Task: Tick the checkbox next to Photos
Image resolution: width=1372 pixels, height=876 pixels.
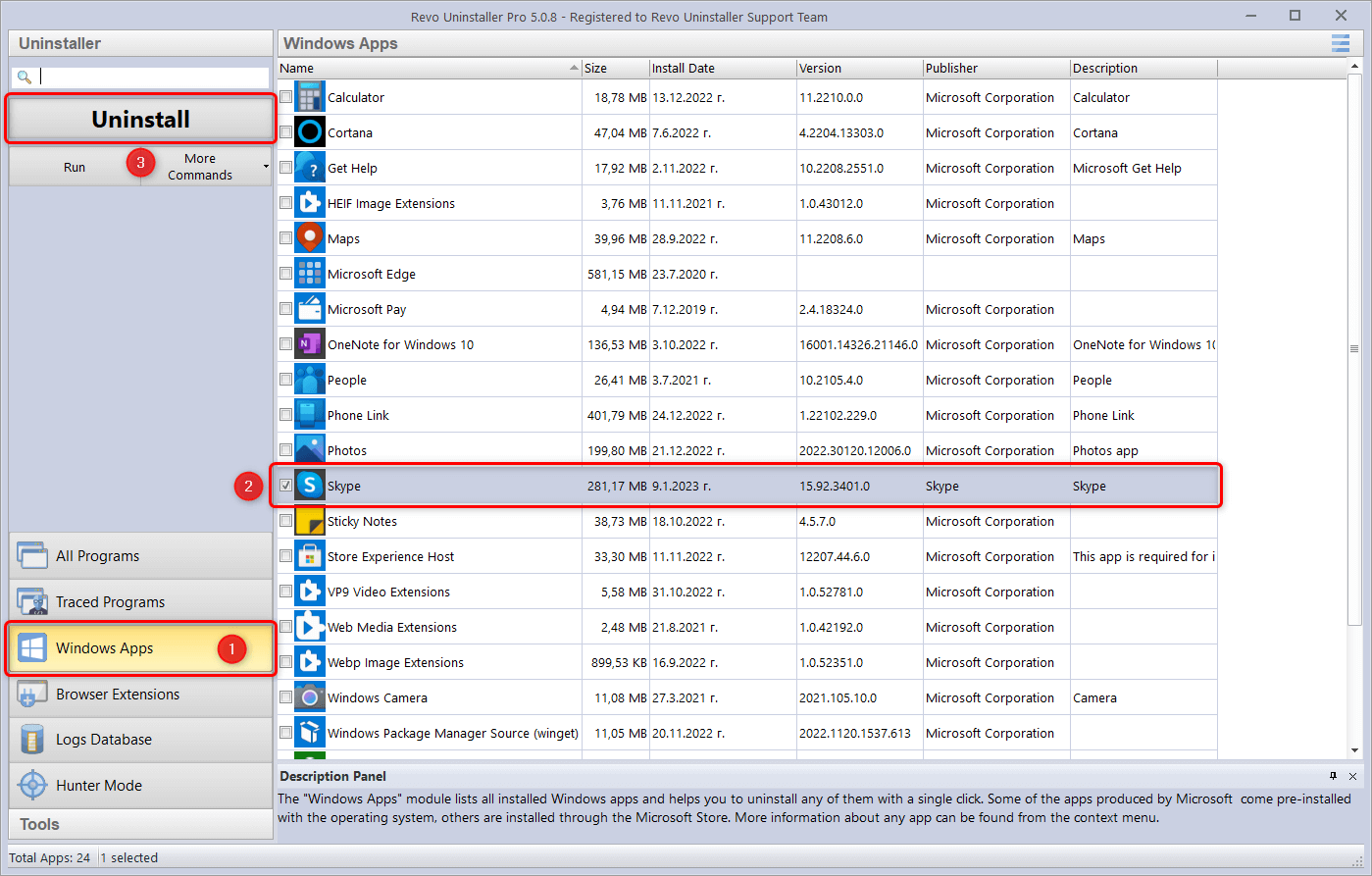Action: click(285, 450)
